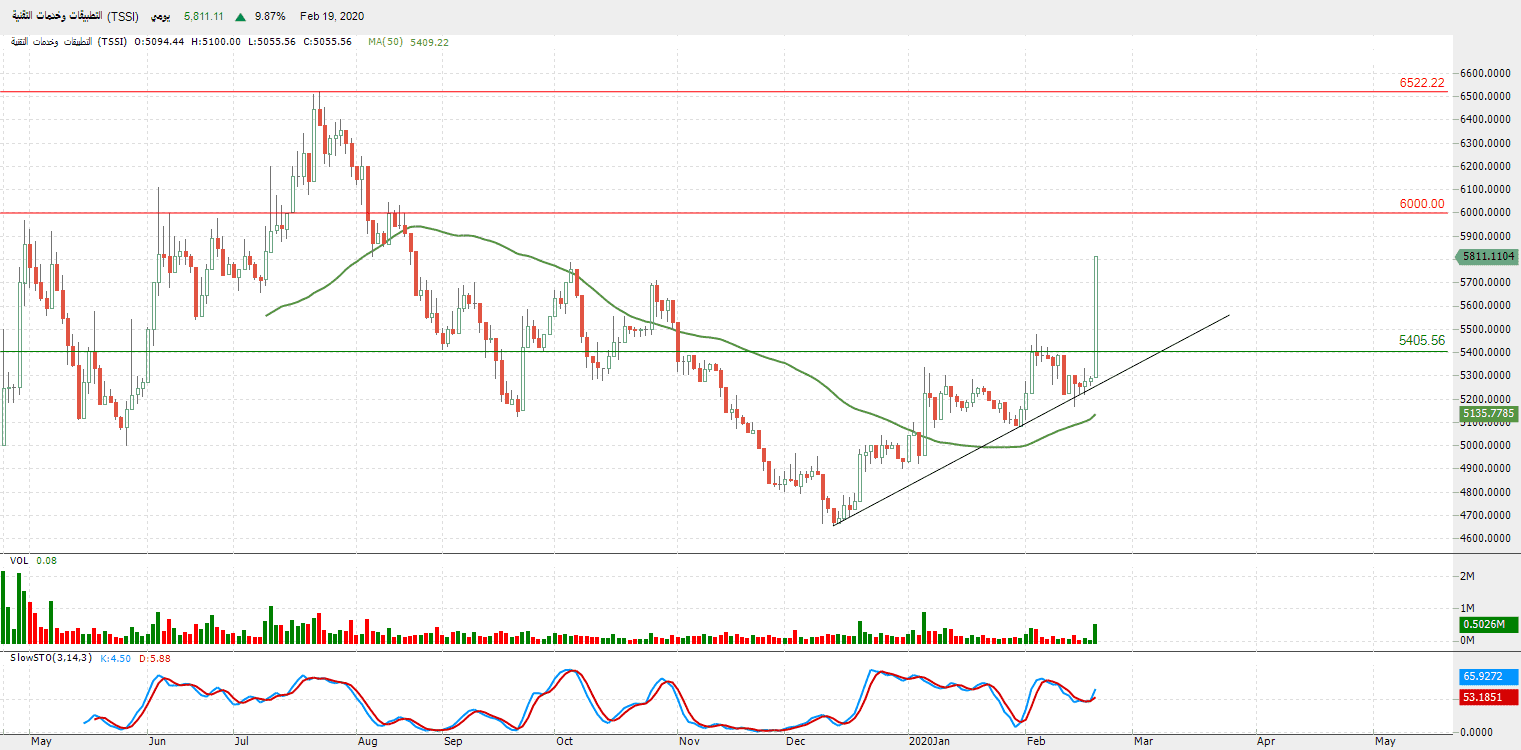Click the stochastic 'D:5.88' legend value

coord(155,657)
